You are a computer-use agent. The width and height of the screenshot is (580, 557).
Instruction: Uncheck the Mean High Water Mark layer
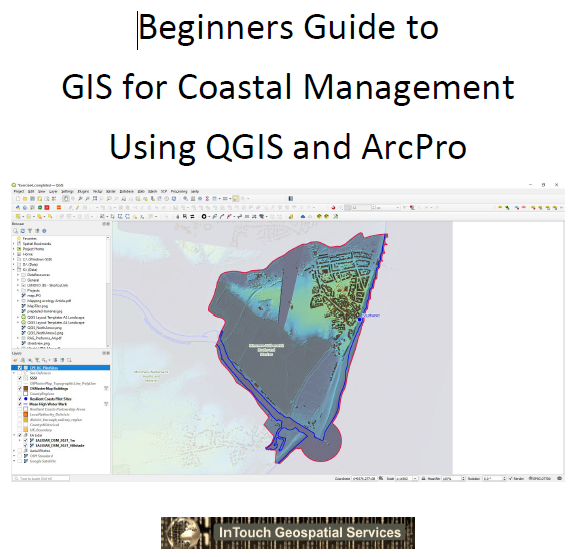[x=20, y=404]
